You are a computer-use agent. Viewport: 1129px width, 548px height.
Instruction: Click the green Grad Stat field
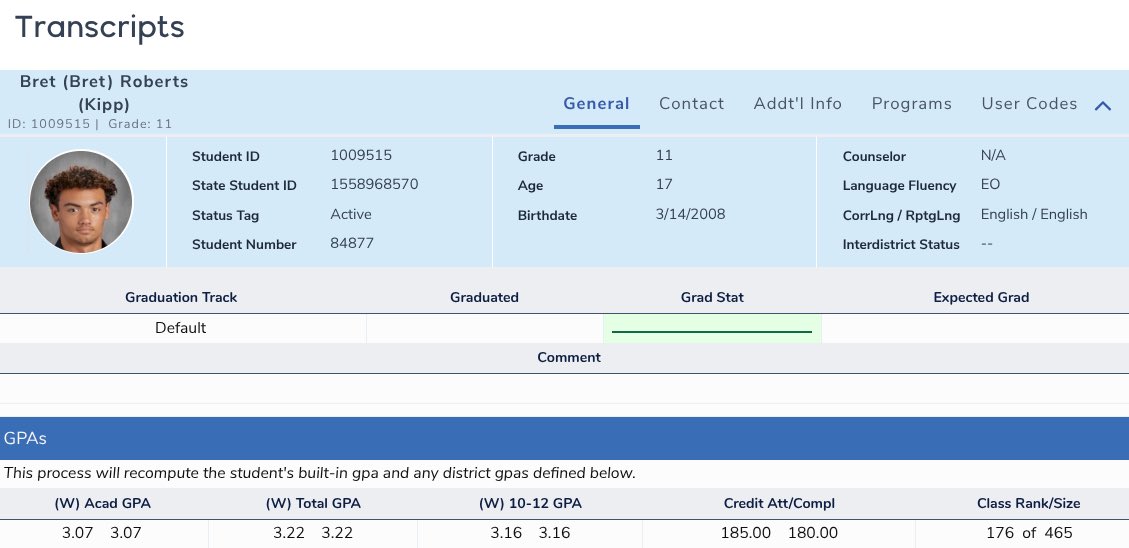coord(712,329)
